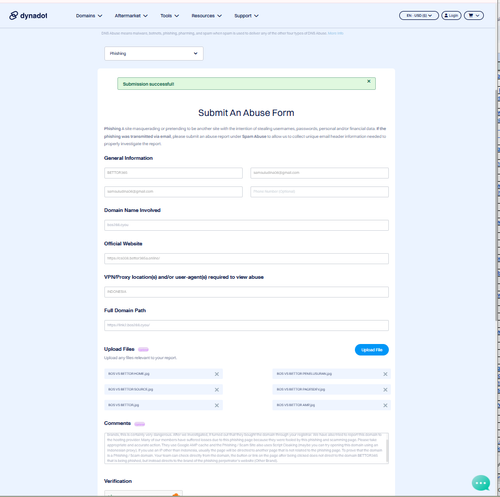Open the shopping cart dropdown
The height and width of the screenshot is (497, 500).
pos(474,15)
